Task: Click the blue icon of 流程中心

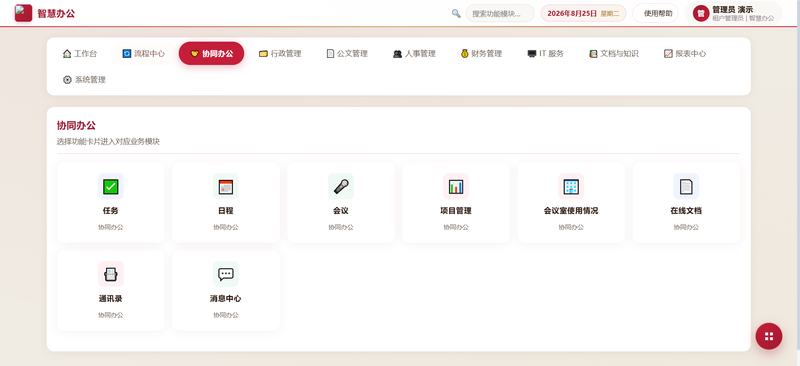Action: click(x=127, y=54)
